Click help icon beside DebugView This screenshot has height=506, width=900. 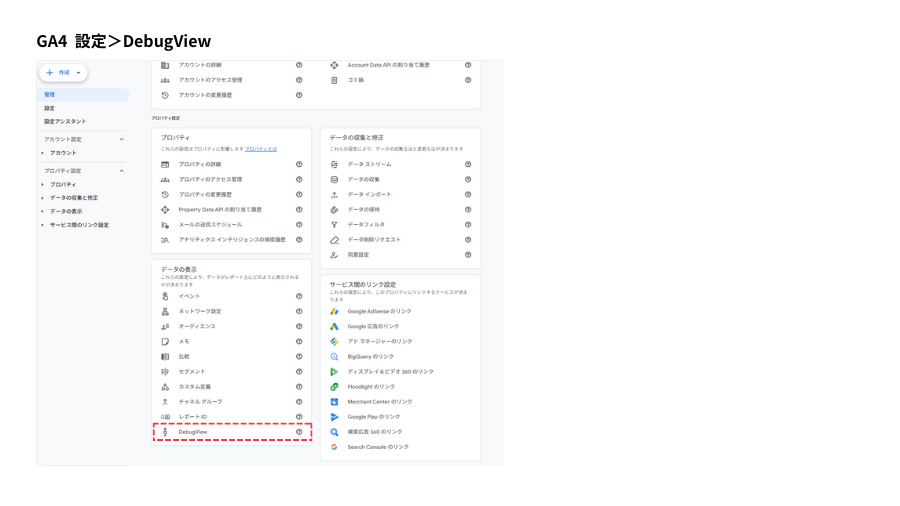tap(299, 432)
